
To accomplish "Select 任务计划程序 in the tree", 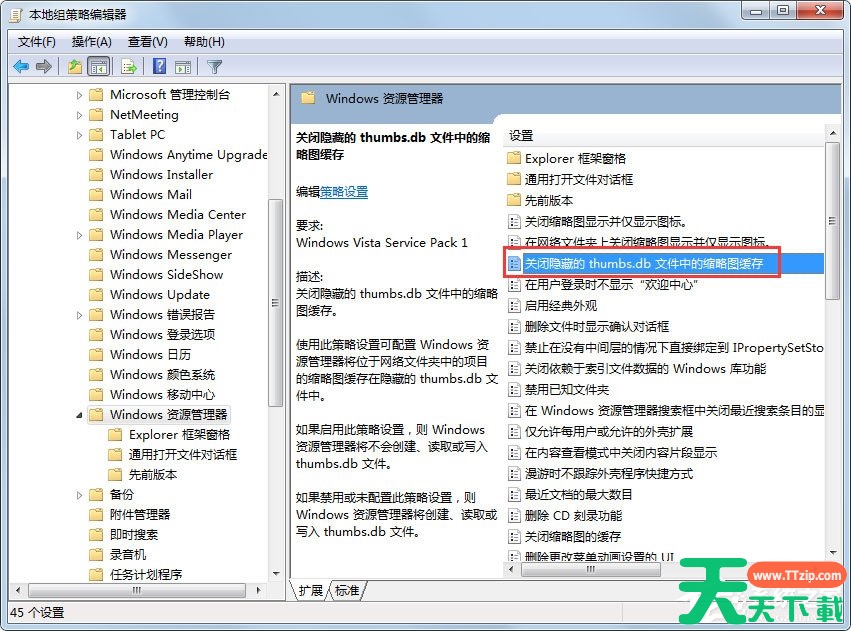I will click(145, 574).
